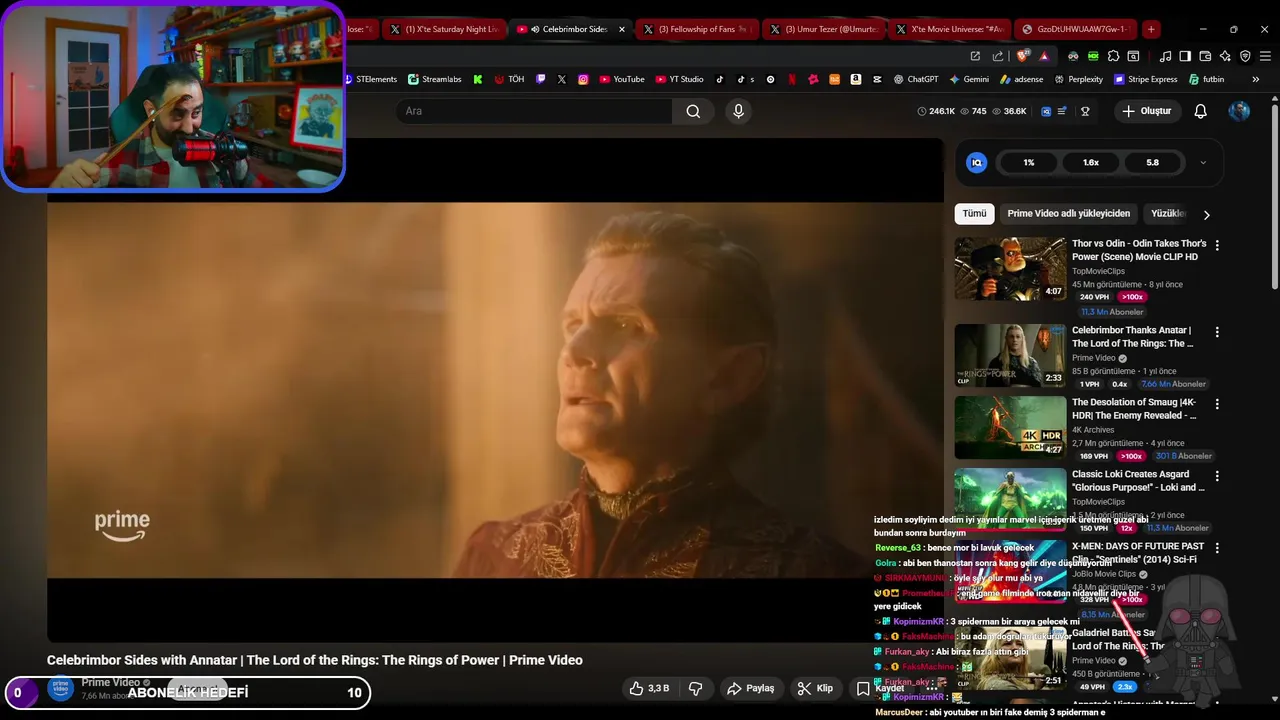Screen dimensions: 1280x720
Task: Click the trophy icon in YouTube header
Action: [x=1085, y=111]
